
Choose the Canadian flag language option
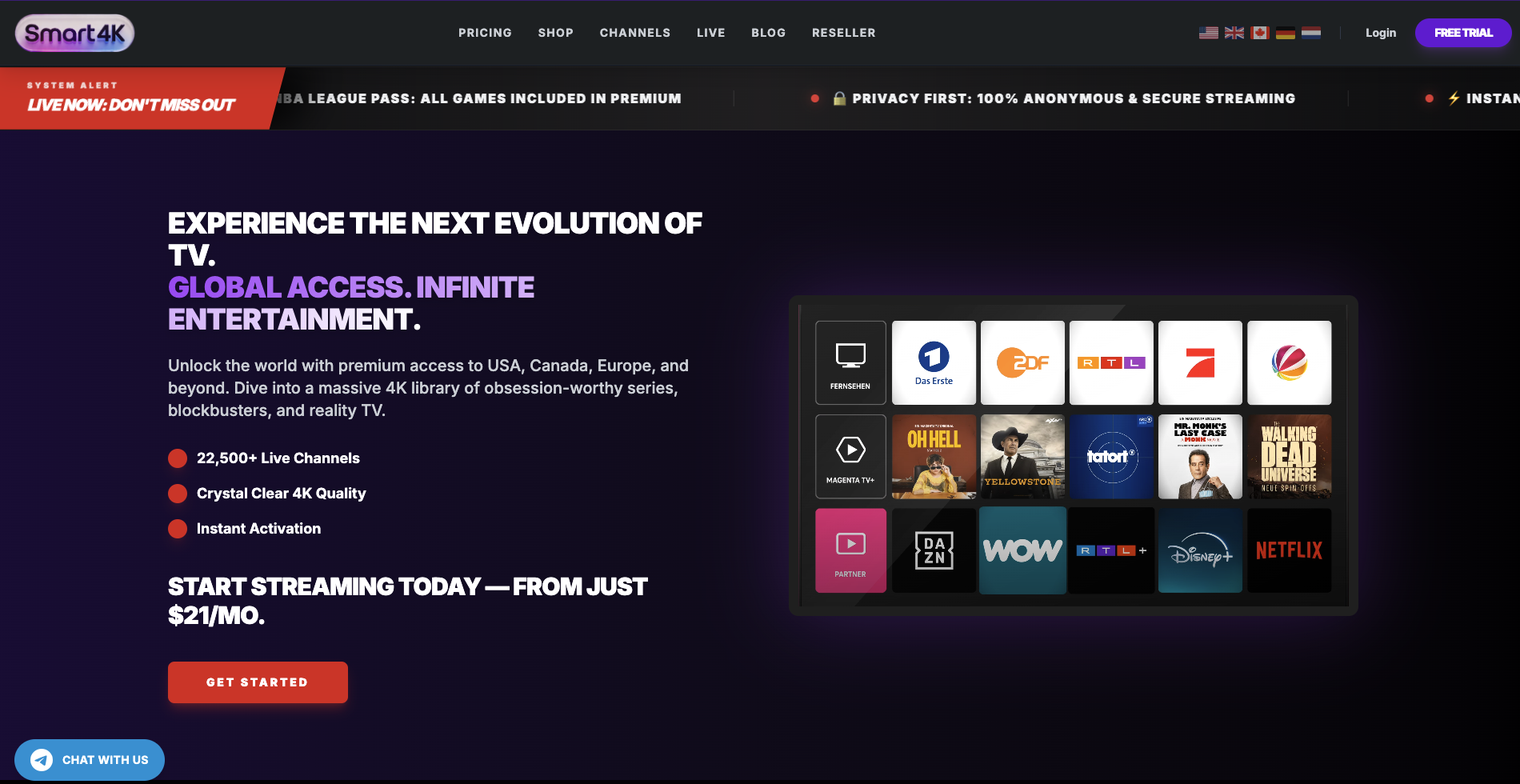(1260, 33)
